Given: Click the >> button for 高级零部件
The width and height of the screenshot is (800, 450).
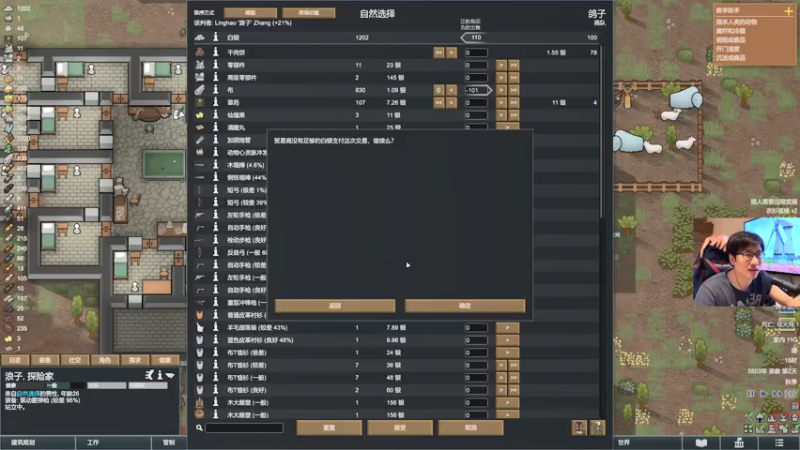Looking at the screenshot, I should [514, 78].
